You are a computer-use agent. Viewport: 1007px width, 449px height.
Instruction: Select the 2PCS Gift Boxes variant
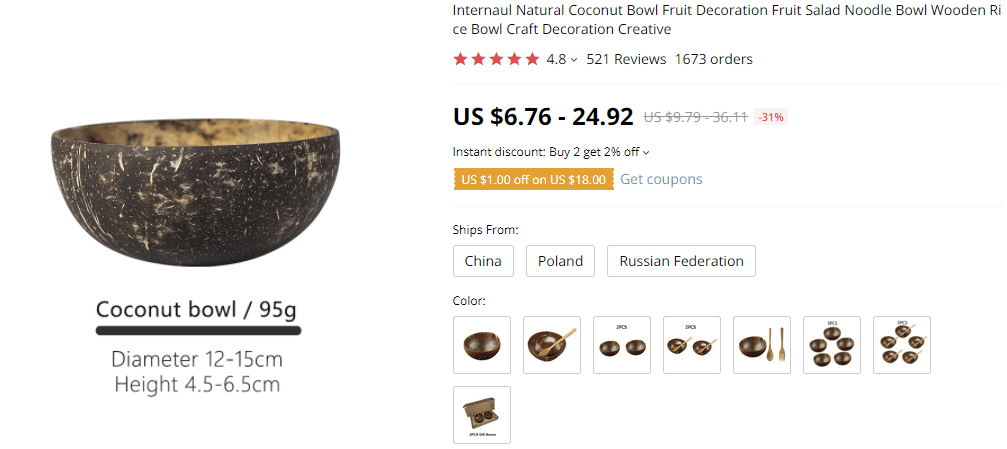point(481,414)
